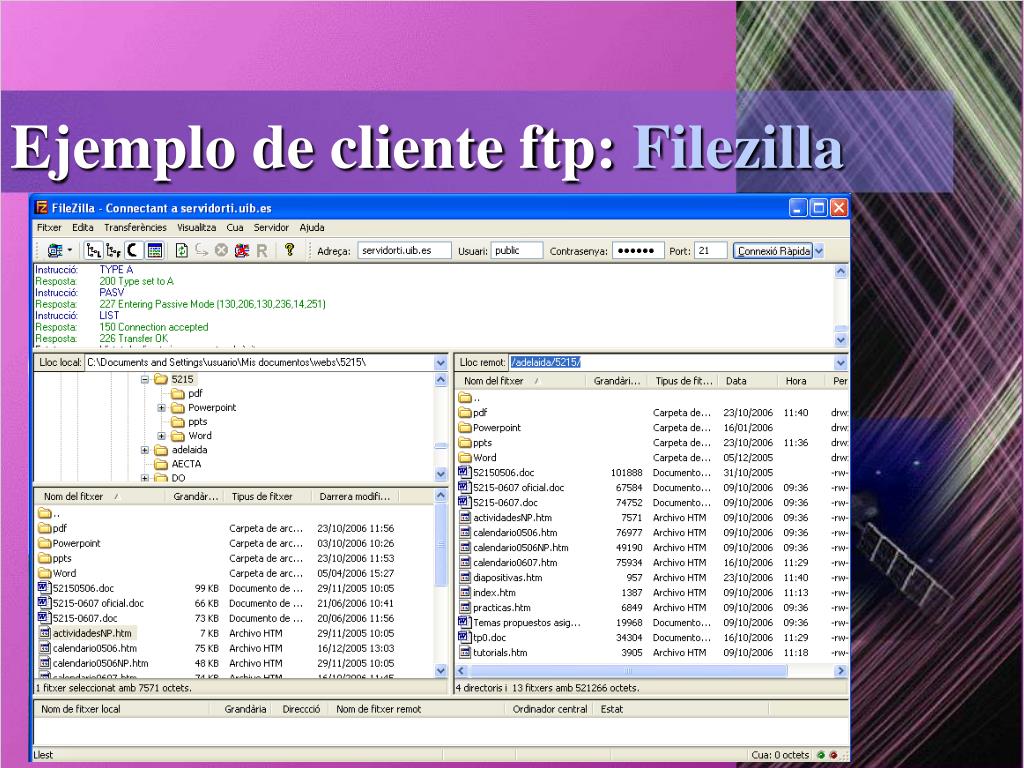Viewport: 1024px width, 768px height.
Task: Expand the DO folder in local tree
Action: tap(145, 478)
